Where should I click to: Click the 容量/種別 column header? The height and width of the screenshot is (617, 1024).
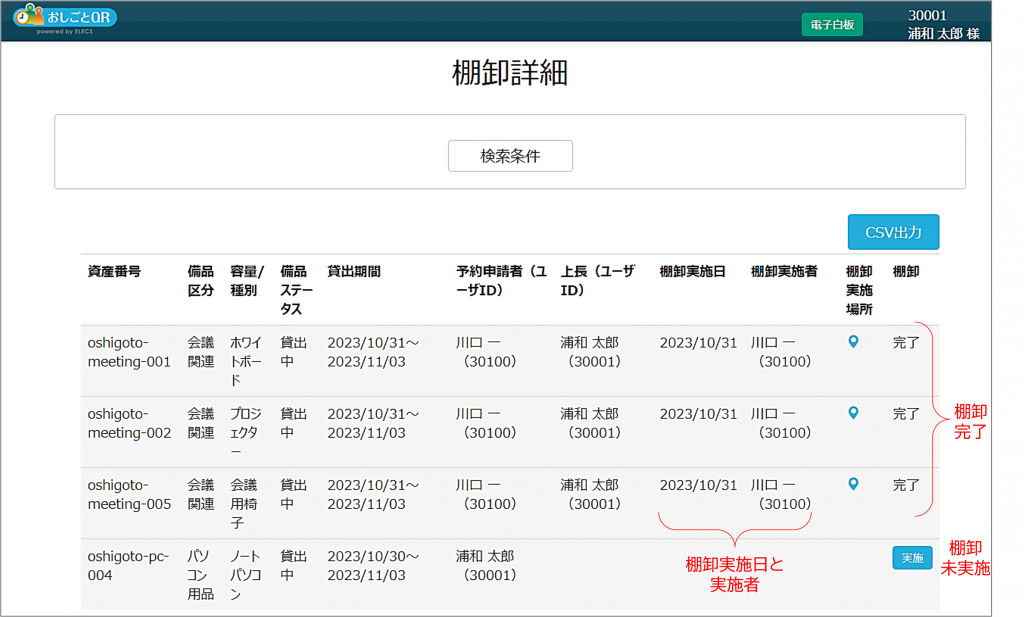247,281
